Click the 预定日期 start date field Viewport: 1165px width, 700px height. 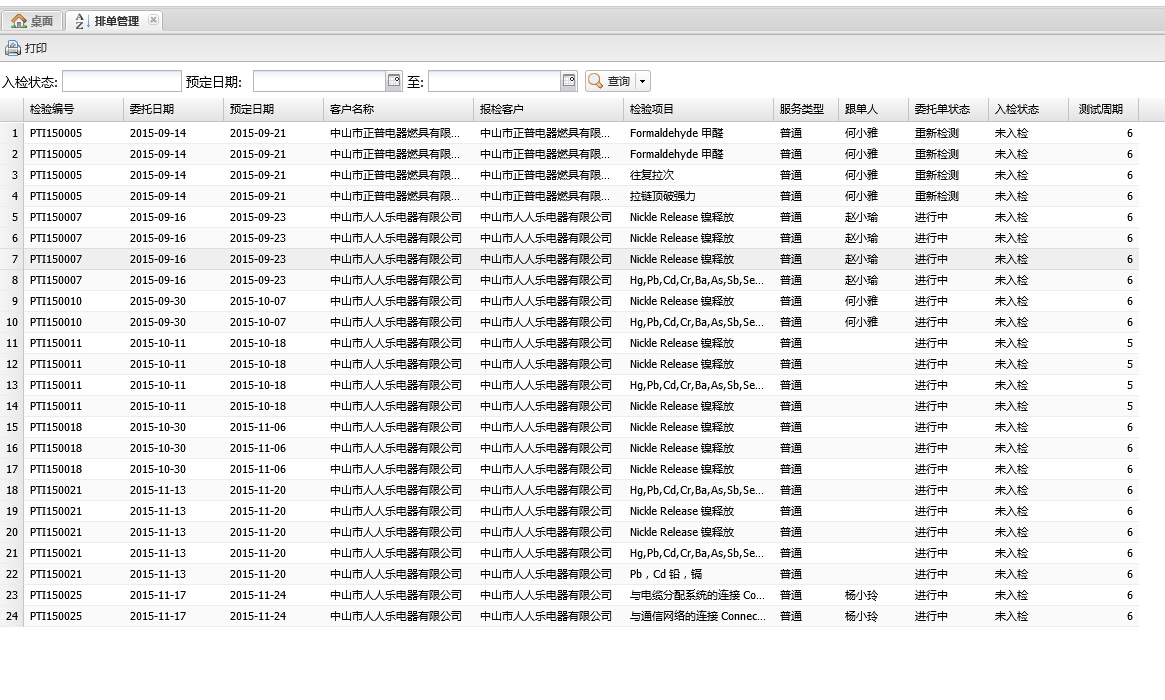click(x=319, y=81)
